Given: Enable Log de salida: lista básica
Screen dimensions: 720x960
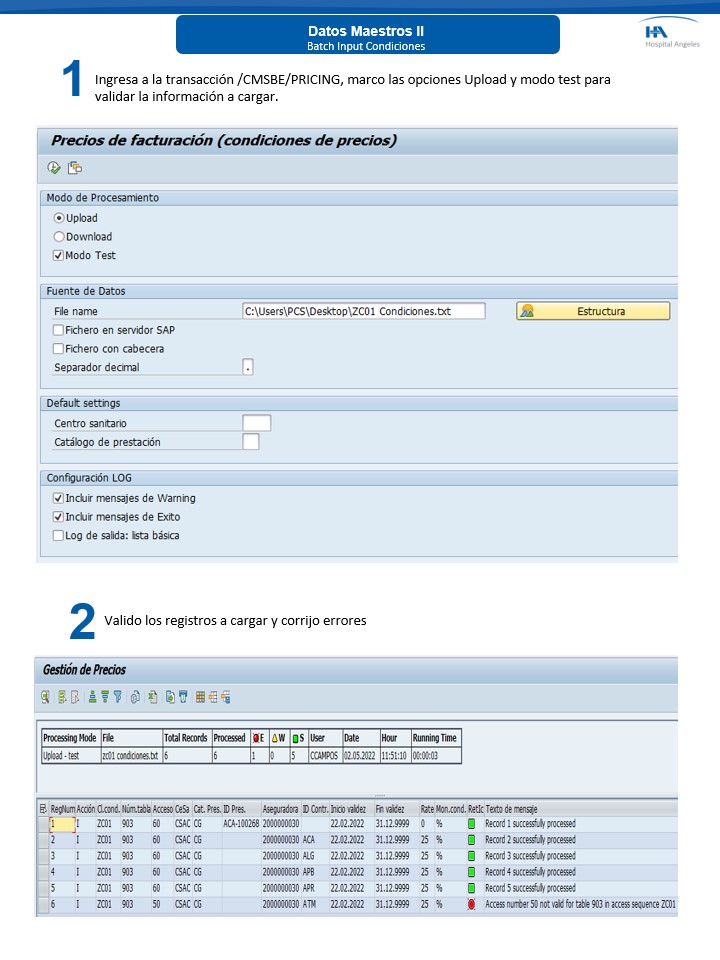Looking at the screenshot, I should [58, 536].
